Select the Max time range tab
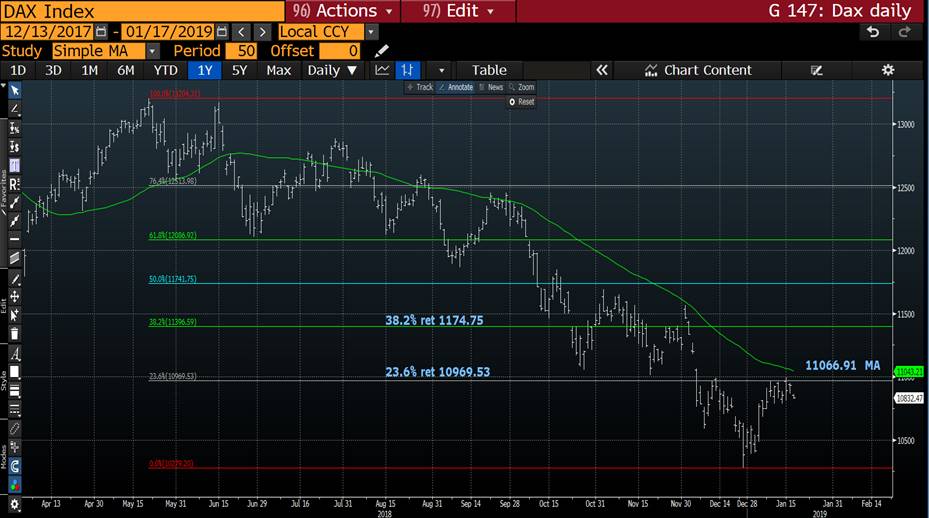Image resolution: width=929 pixels, height=518 pixels. [278, 71]
